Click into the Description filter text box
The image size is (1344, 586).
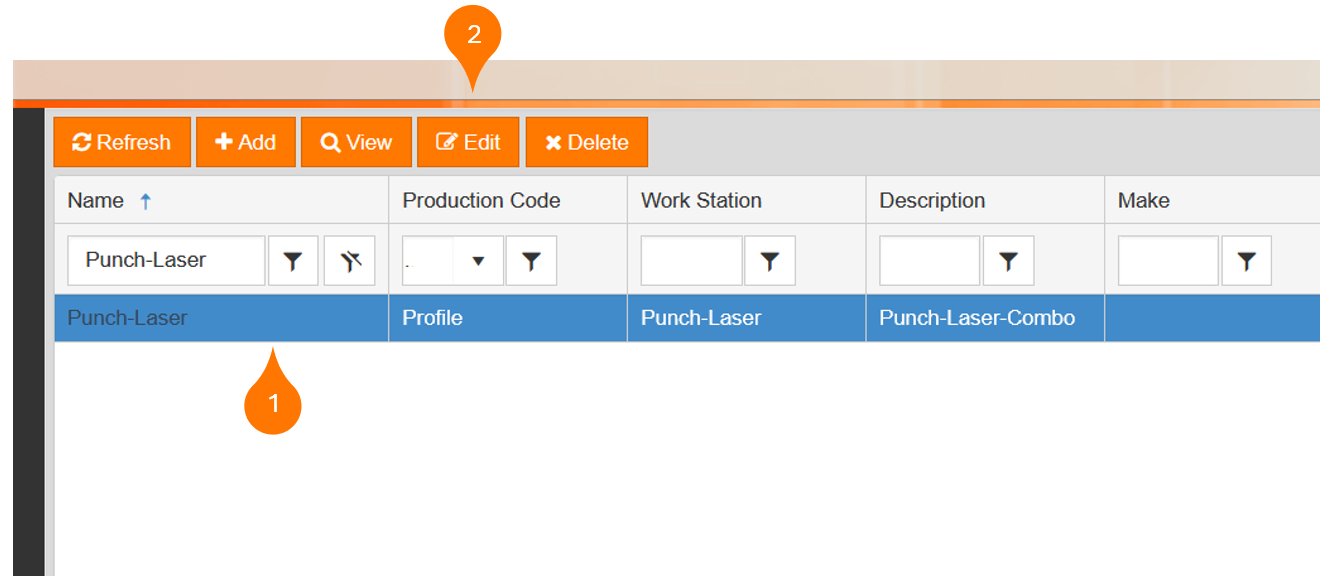[929, 261]
